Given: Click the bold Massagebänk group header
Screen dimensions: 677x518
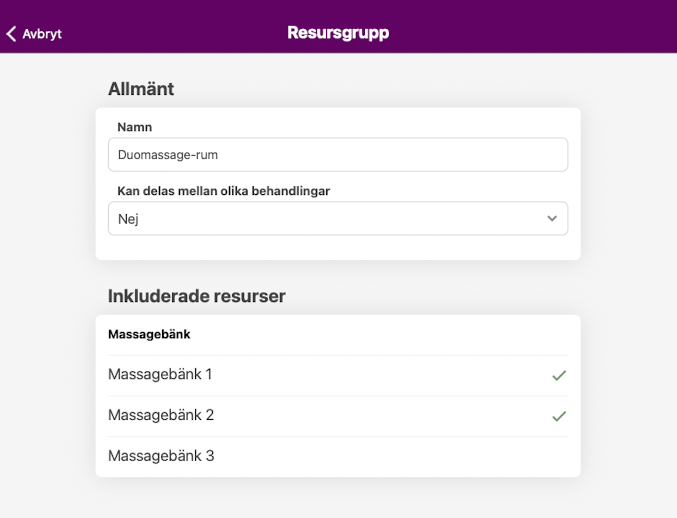Looking at the screenshot, I should 149,334.
